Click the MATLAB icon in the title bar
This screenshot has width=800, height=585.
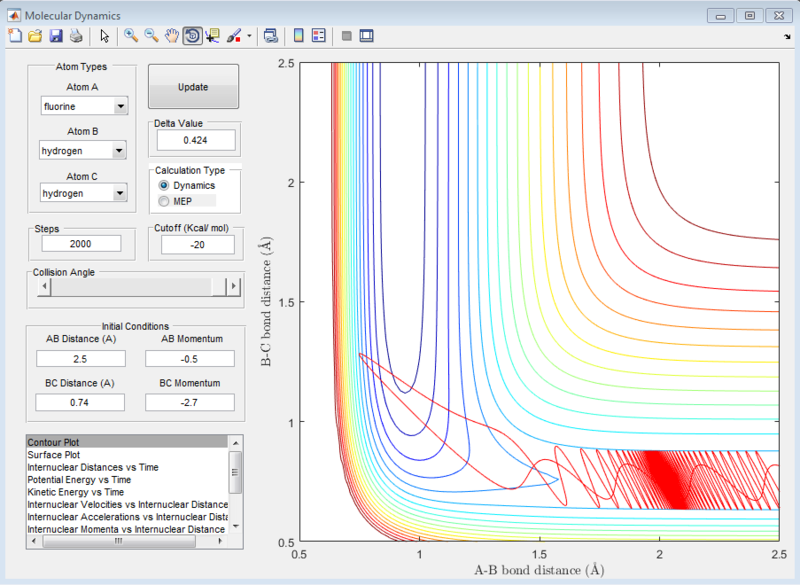point(14,15)
